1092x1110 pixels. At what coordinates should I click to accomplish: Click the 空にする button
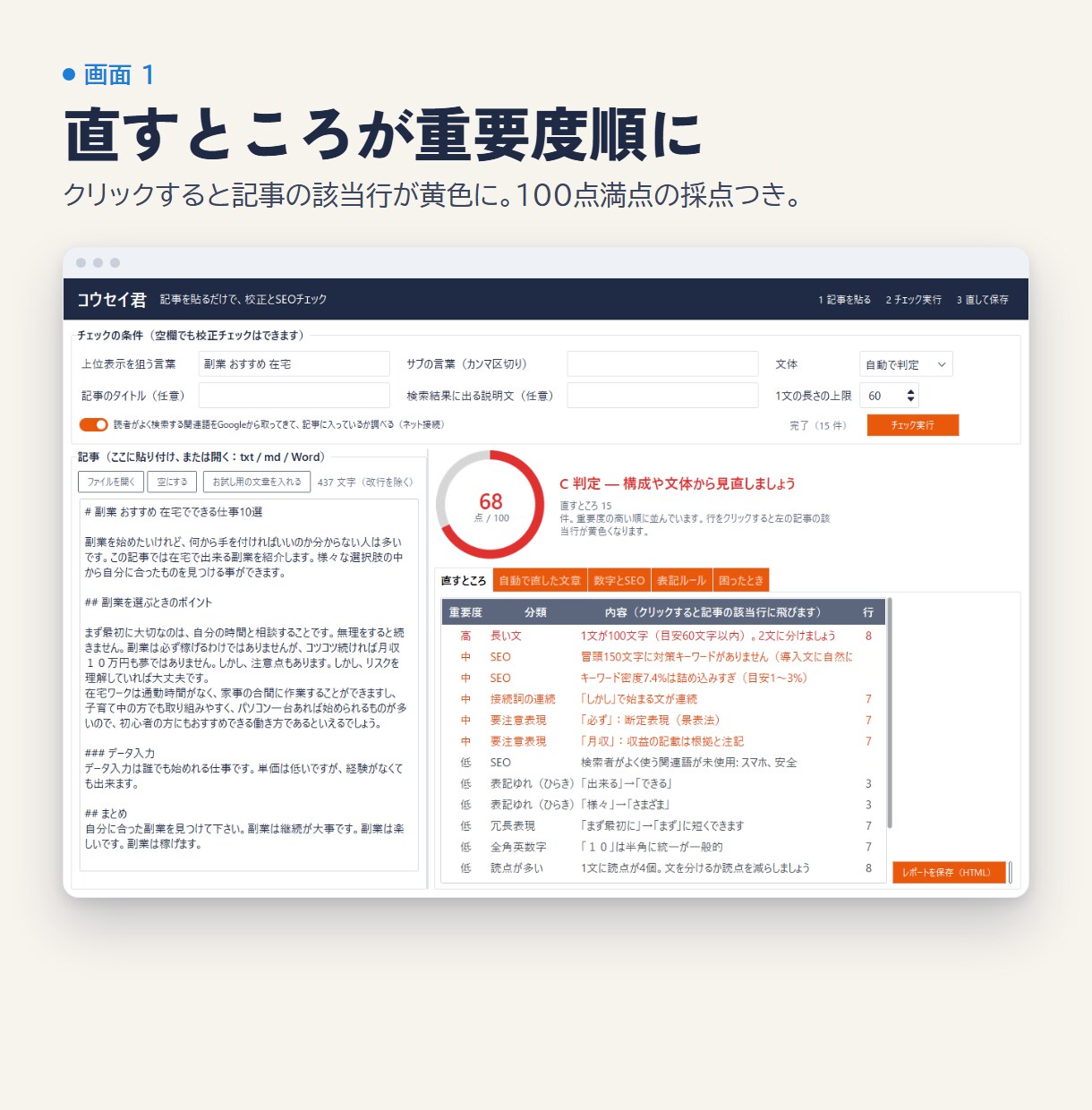click(172, 482)
